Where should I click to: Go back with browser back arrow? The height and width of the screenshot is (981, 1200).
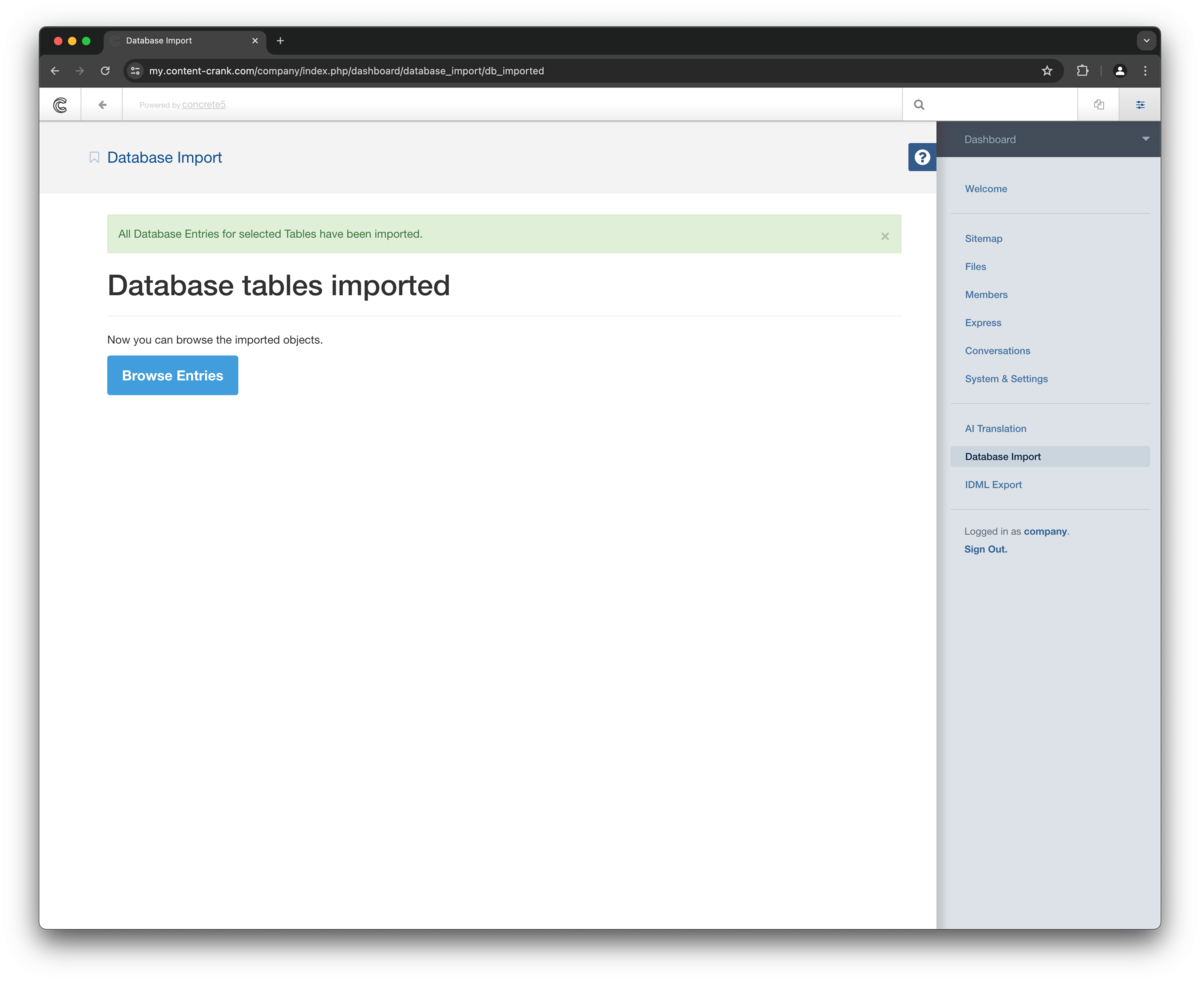(55, 71)
